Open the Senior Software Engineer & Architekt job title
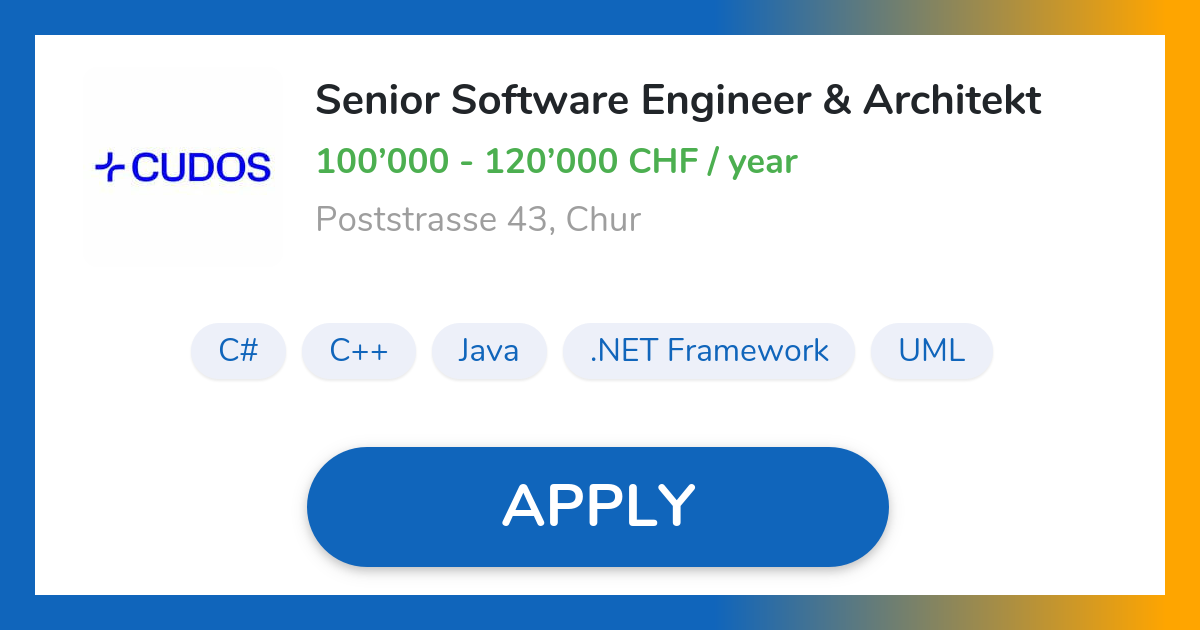Viewport: 1200px width, 630px height. (x=678, y=100)
